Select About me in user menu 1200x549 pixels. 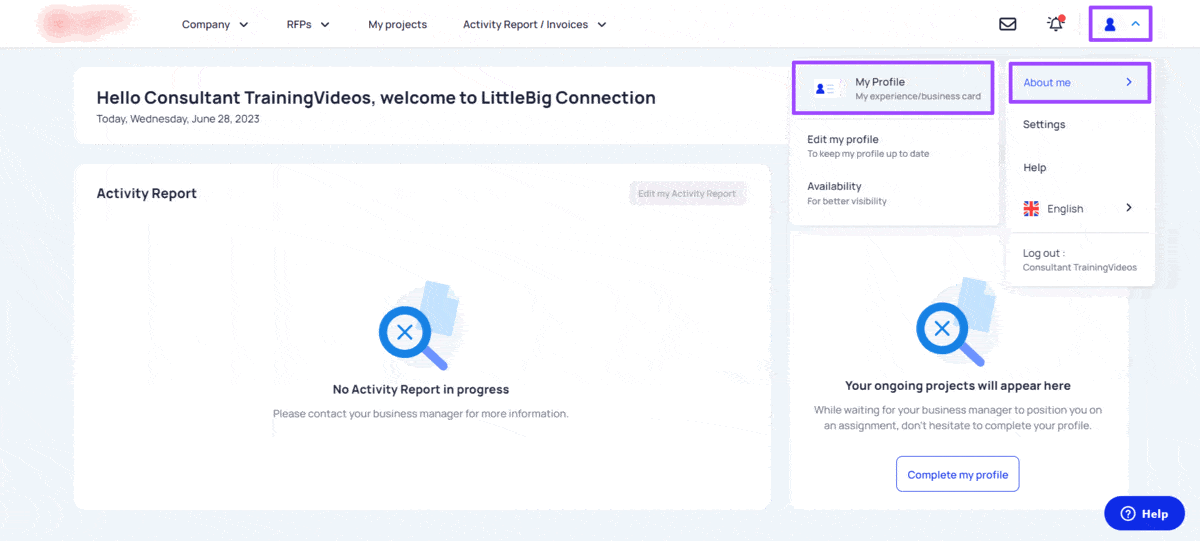[x=1079, y=83]
